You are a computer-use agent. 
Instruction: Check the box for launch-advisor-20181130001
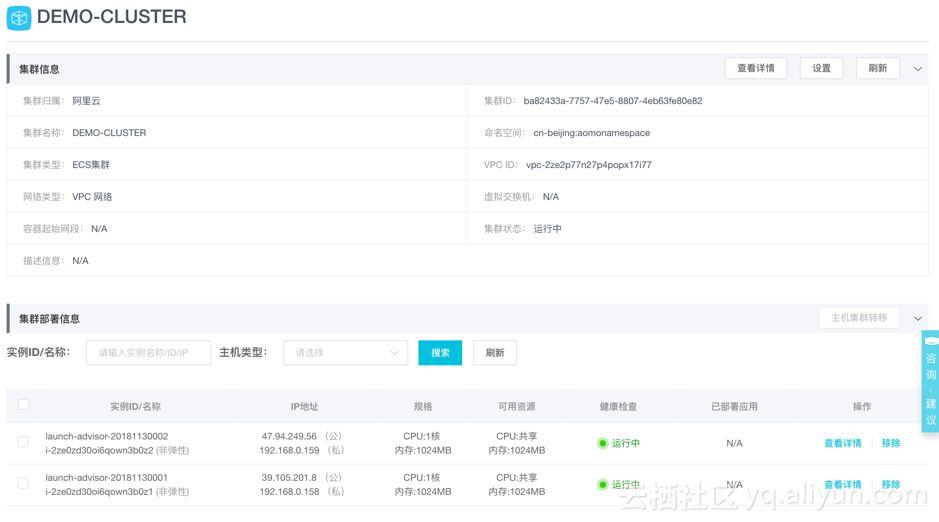23,483
